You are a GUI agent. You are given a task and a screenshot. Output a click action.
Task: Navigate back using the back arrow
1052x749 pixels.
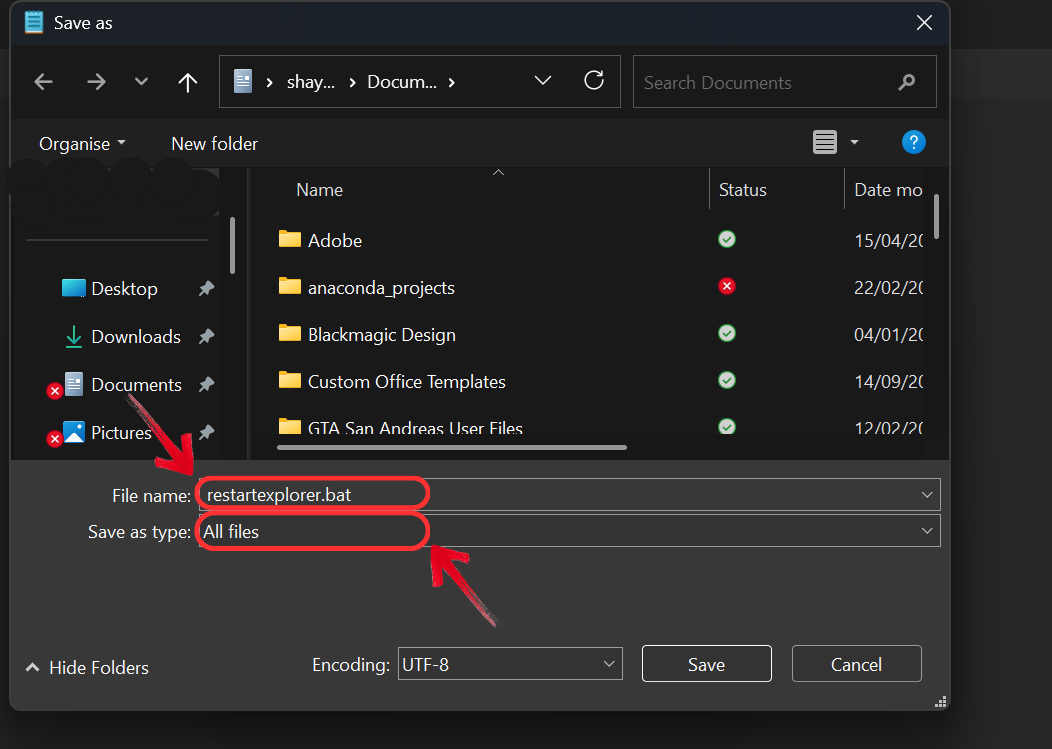click(43, 81)
